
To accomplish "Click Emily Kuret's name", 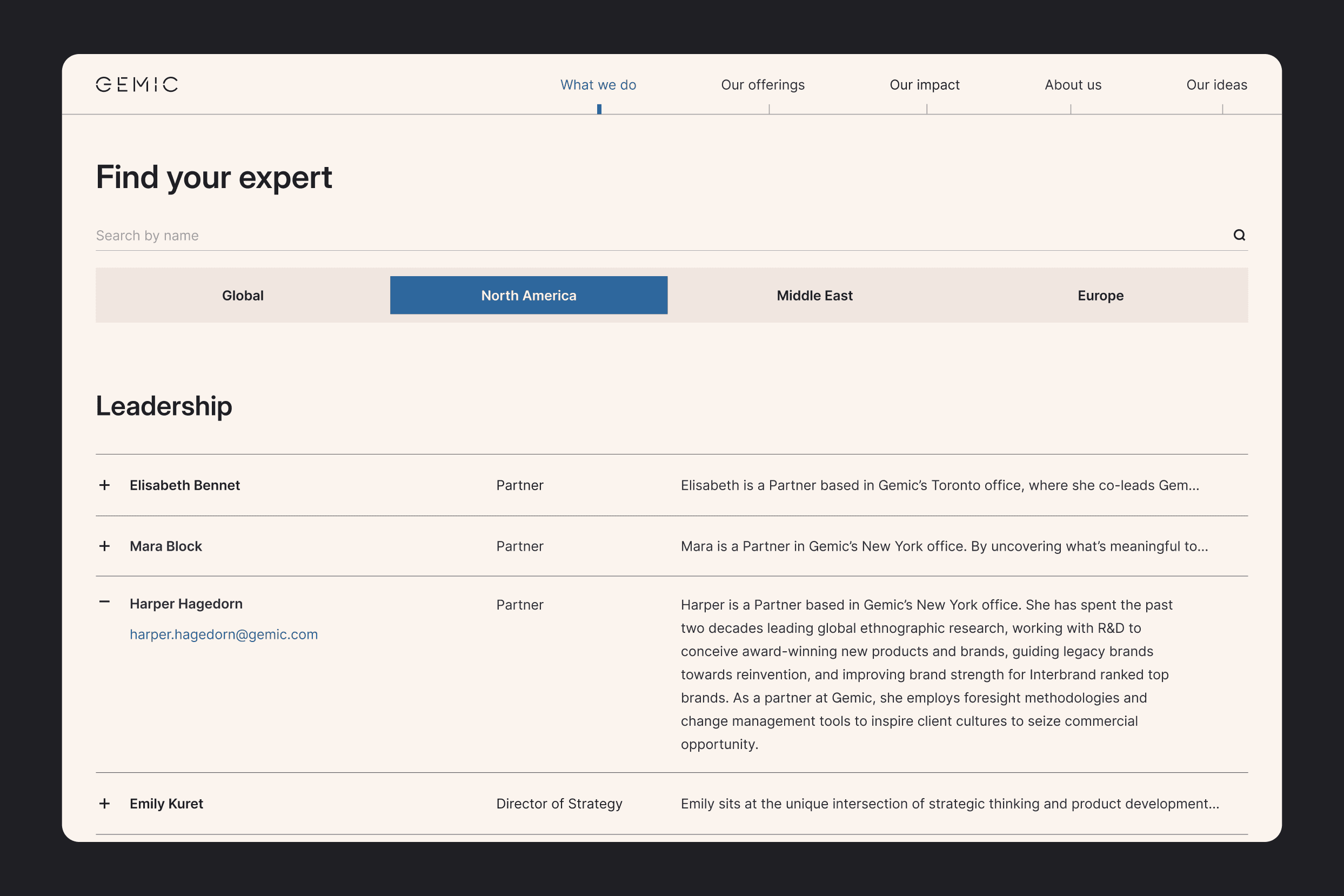I will click(166, 804).
